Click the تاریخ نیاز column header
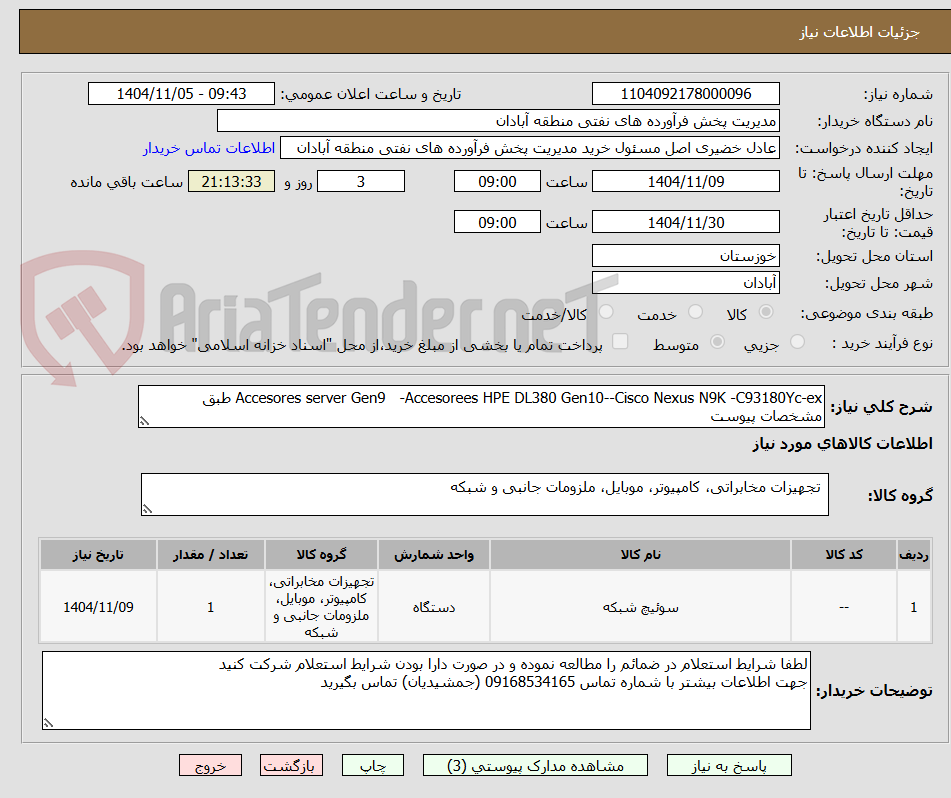This screenshot has height=798, width=951. click(98, 555)
